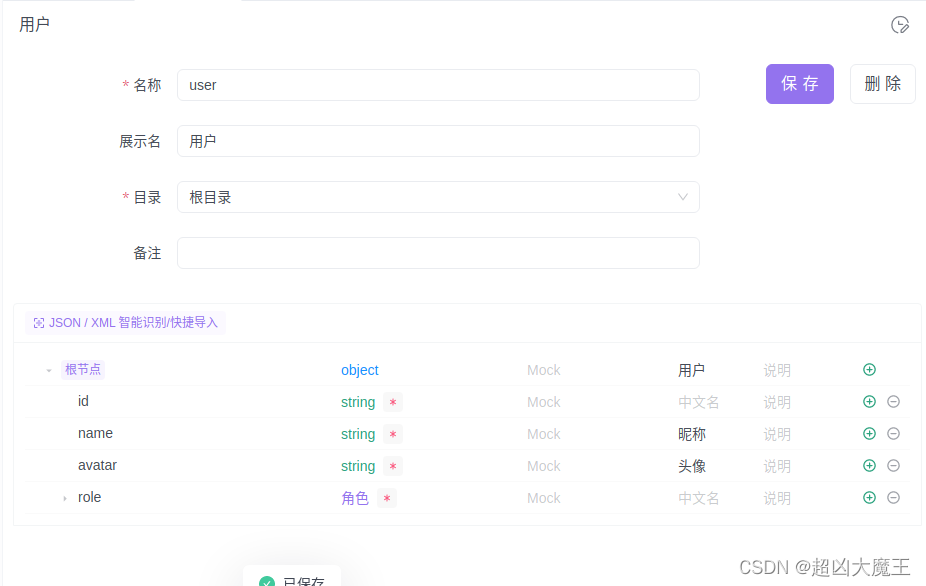Toggle the required asterisk on the role field
This screenshot has width=926, height=586.
[387, 498]
